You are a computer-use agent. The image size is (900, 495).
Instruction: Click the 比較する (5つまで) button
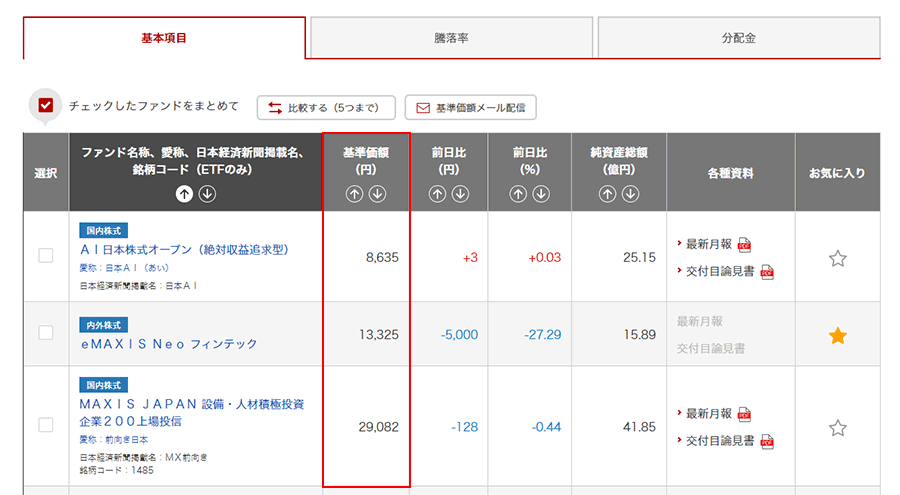326,107
